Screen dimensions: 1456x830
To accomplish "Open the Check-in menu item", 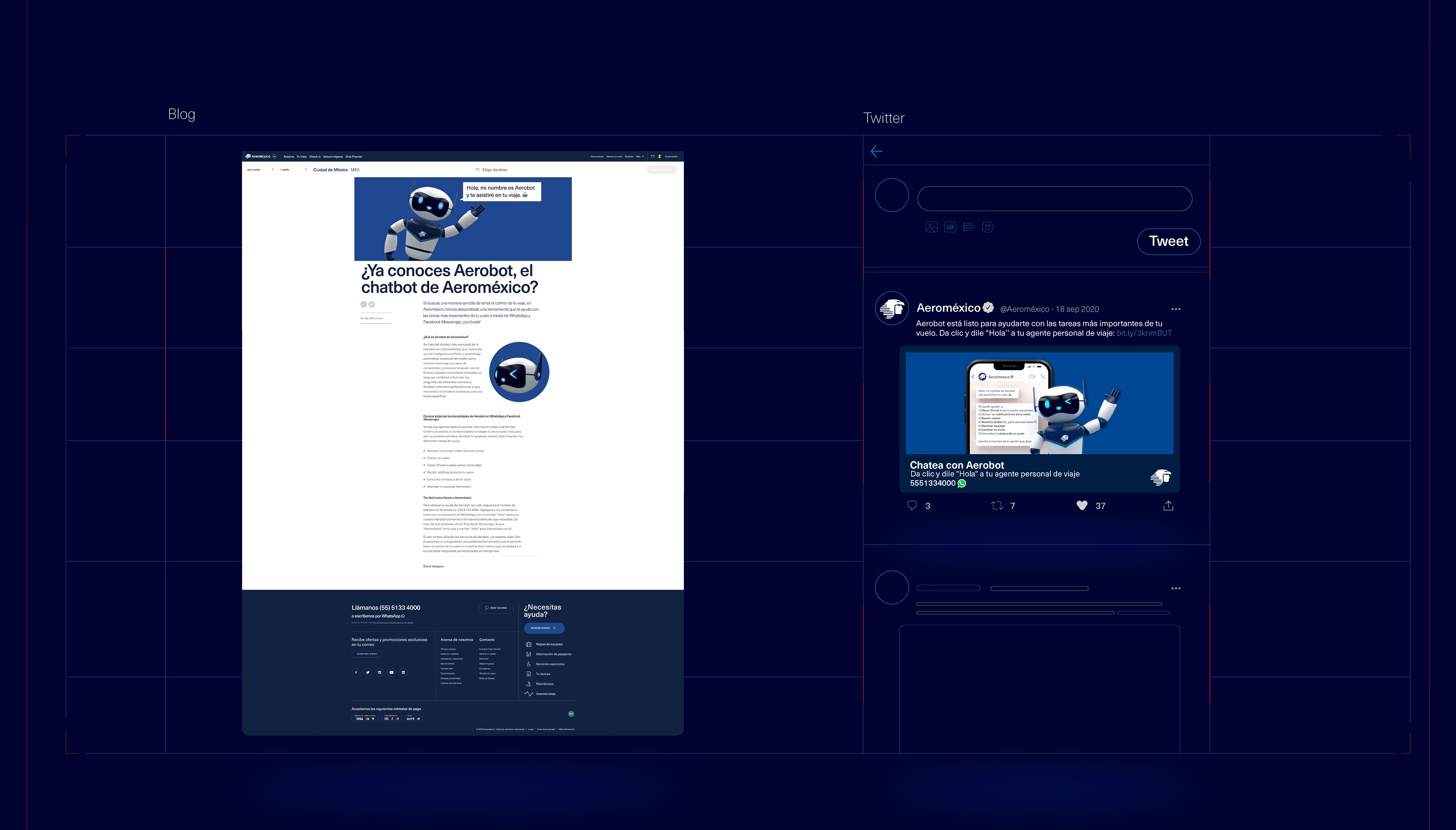I will click(315, 156).
